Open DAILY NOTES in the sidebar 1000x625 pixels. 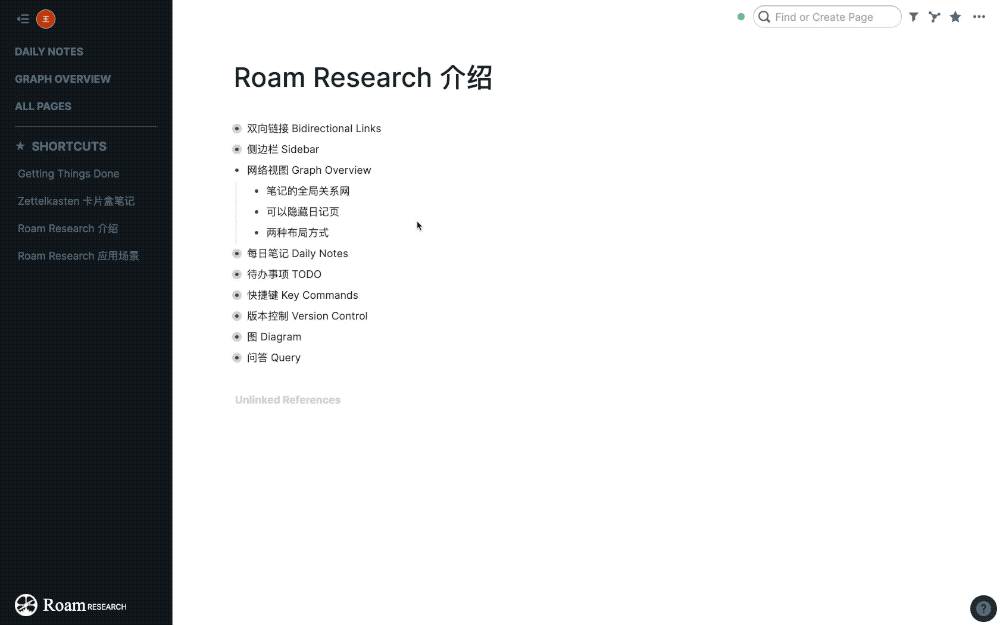49,52
